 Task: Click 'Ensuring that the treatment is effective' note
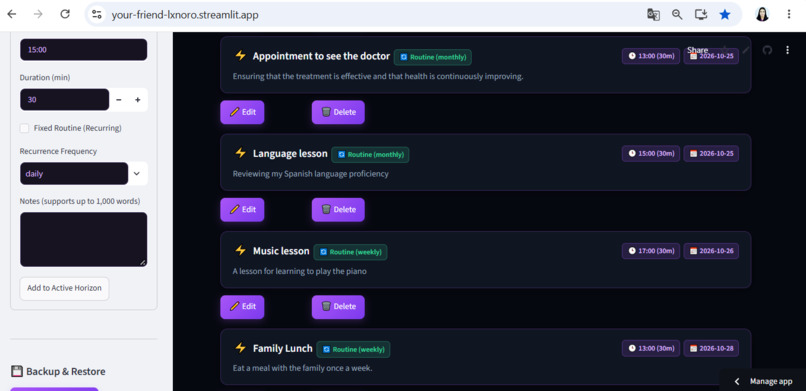pos(378,77)
